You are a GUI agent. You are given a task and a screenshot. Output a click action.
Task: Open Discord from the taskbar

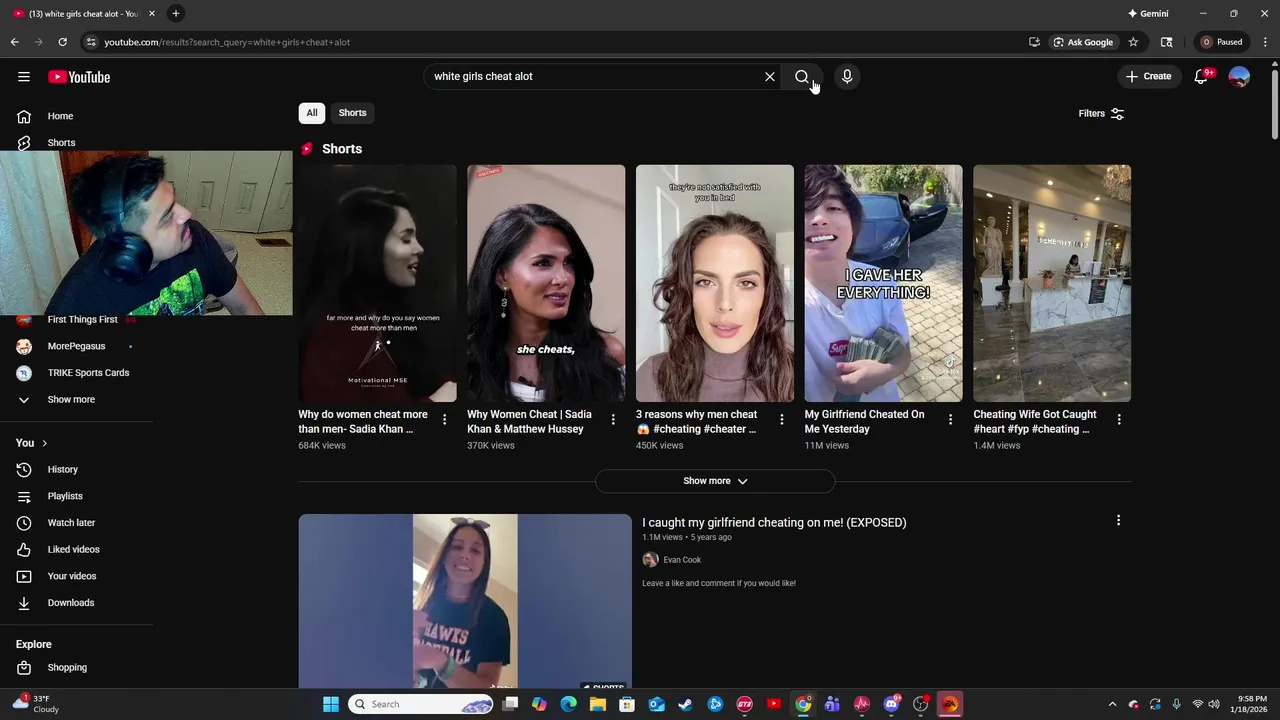tap(891, 704)
